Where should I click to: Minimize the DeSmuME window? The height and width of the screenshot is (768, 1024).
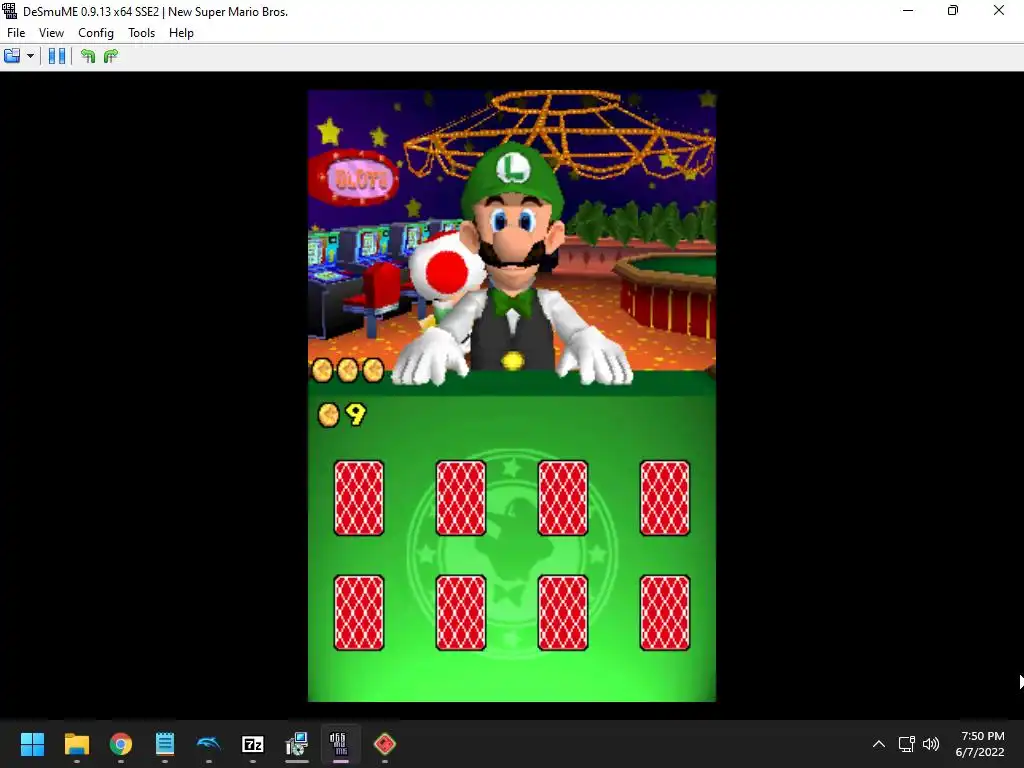pyautogui.click(x=908, y=11)
